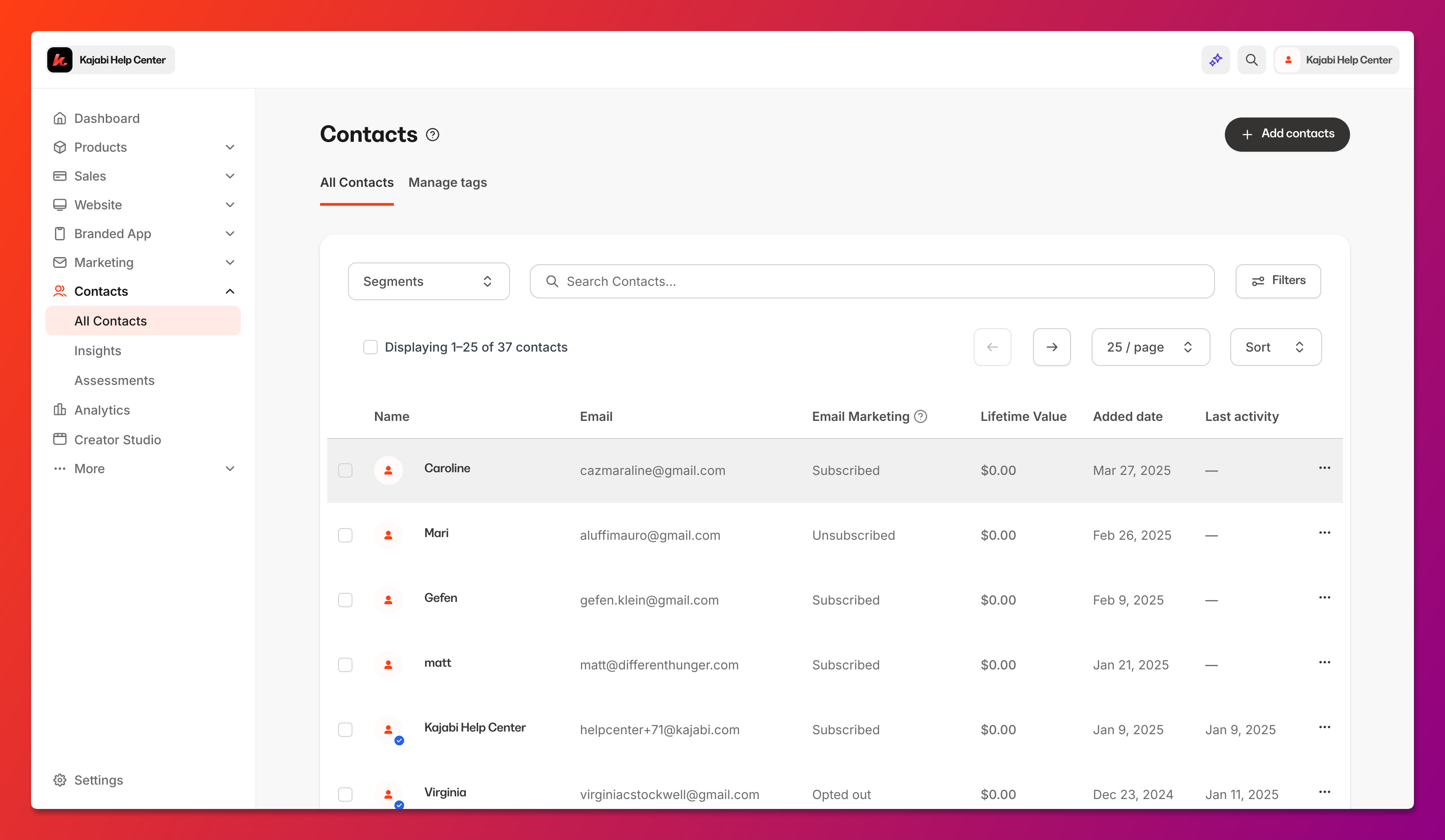Expand the Marketing menu chevron
Image resolution: width=1445 pixels, height=840 pixels.
coord(230,262)
